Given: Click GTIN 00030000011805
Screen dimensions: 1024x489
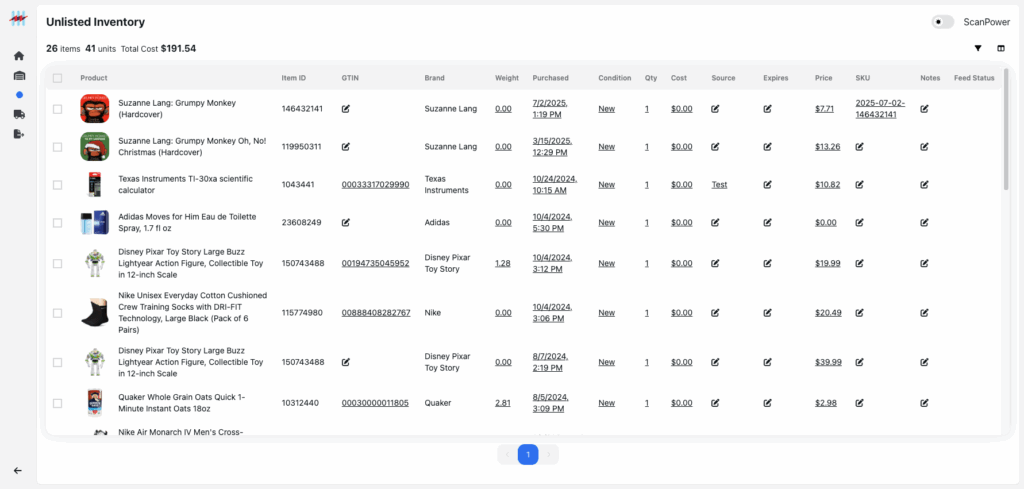Looking at the screenshot, I should [375, 403].
